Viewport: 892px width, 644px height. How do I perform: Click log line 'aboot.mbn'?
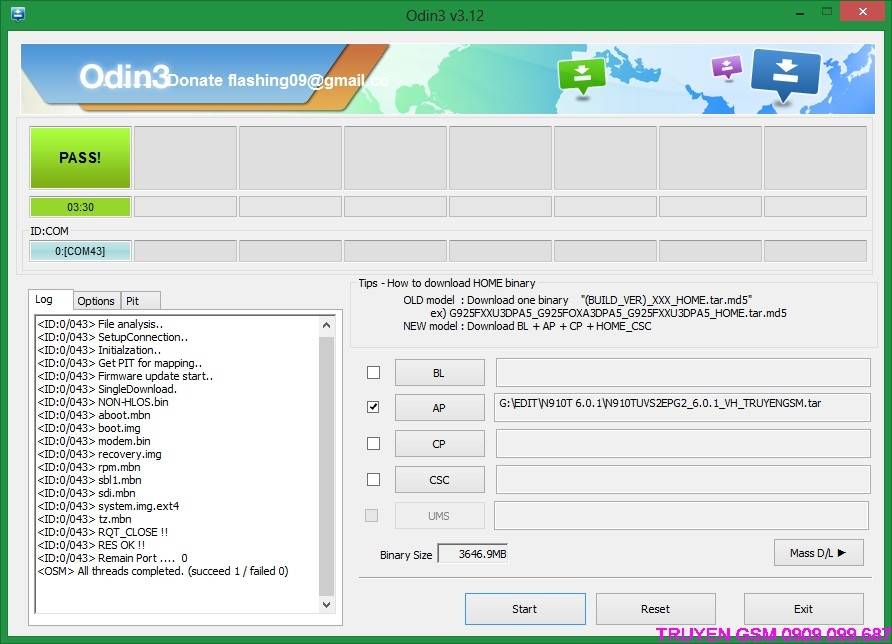pos(94,415)
